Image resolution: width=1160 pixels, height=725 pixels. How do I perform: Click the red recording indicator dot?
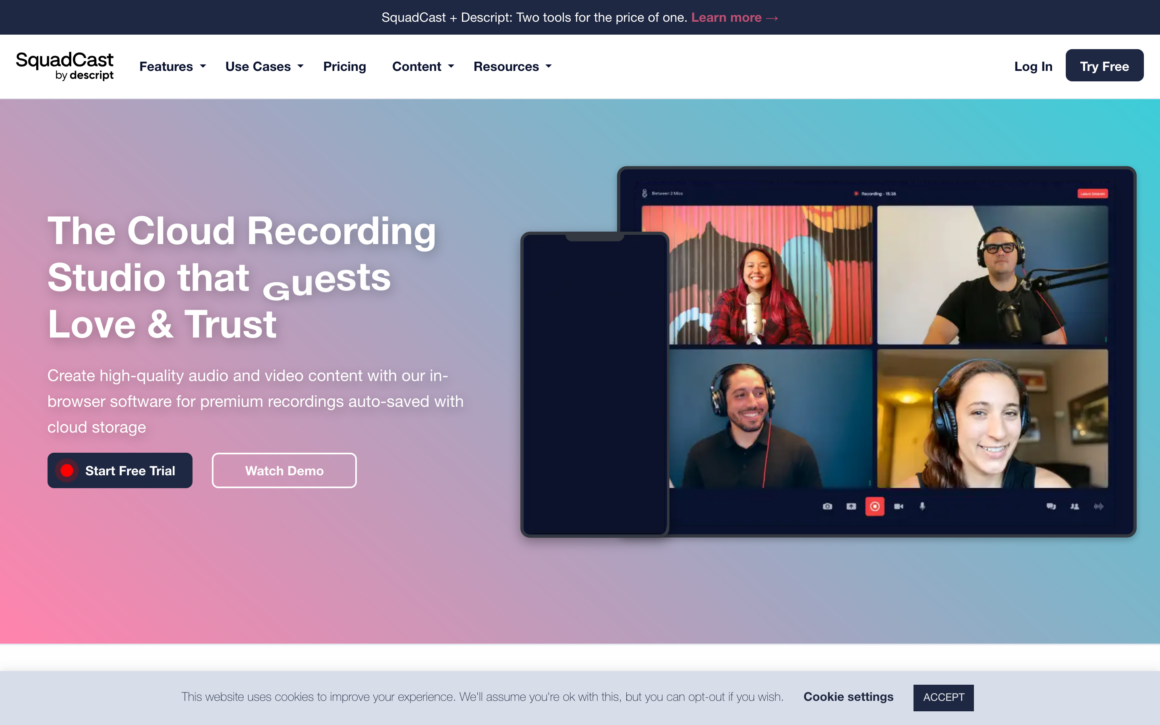point(857,193)
